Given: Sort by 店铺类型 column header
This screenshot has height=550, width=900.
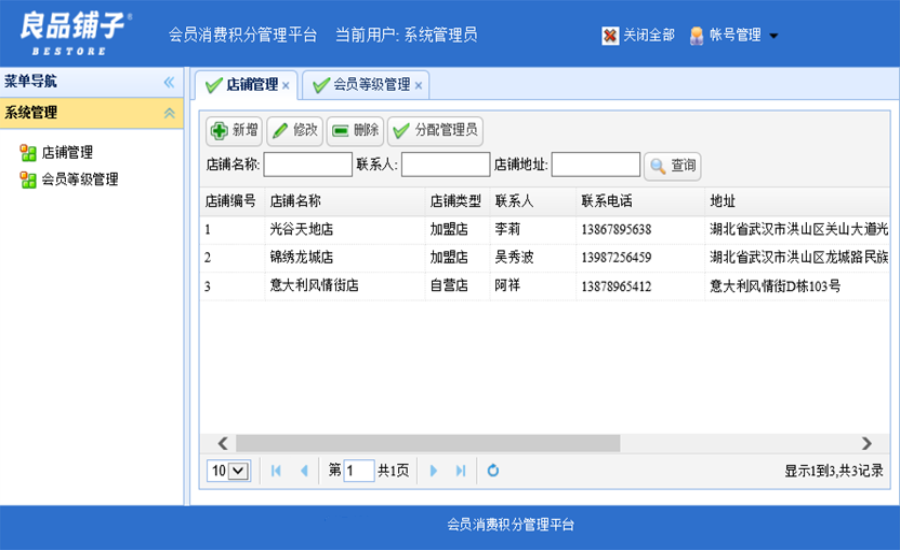Looking at the screenshot, I should coord(456,201).
